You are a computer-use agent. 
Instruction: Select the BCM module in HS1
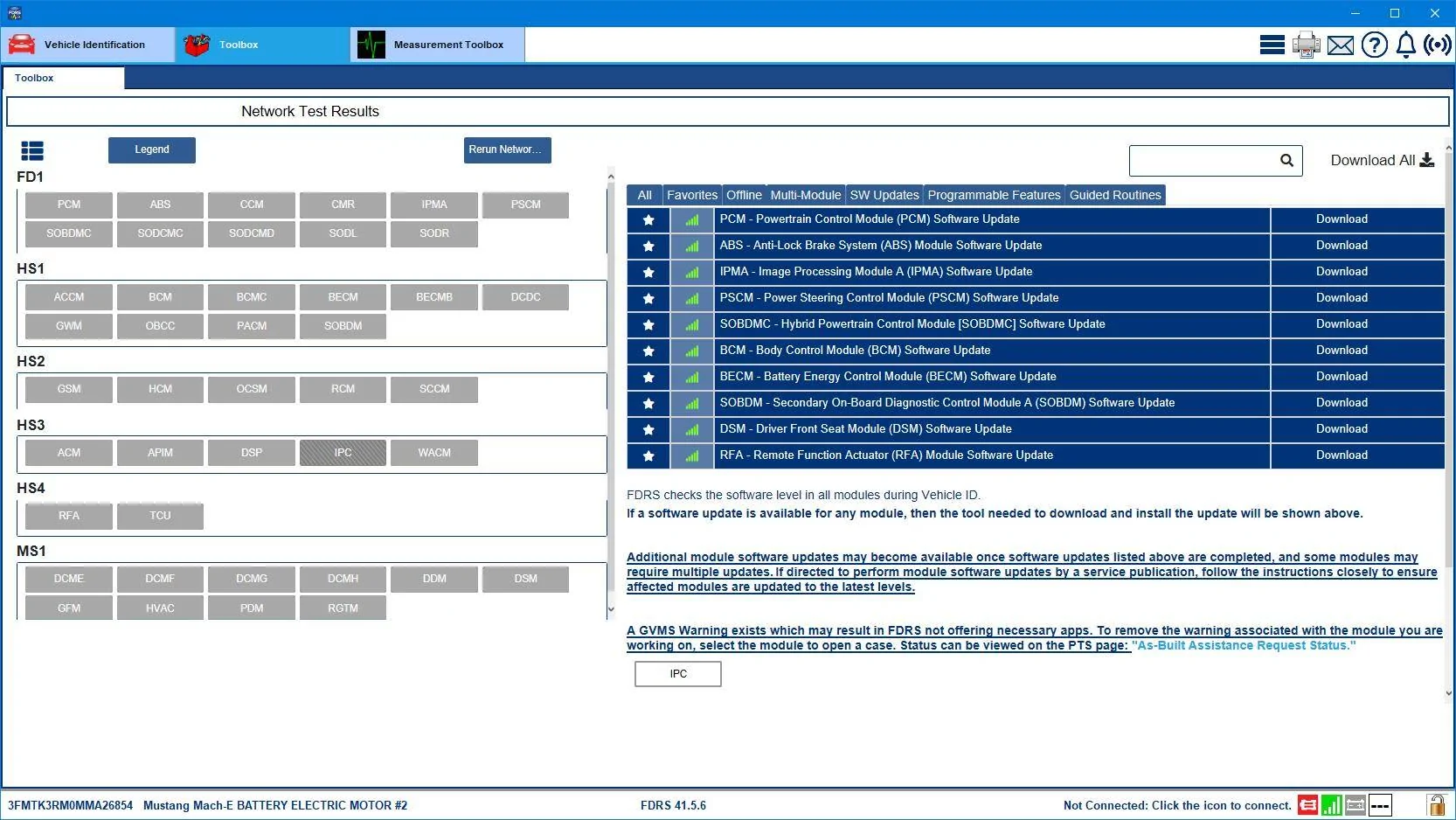(x=160, y=297)
